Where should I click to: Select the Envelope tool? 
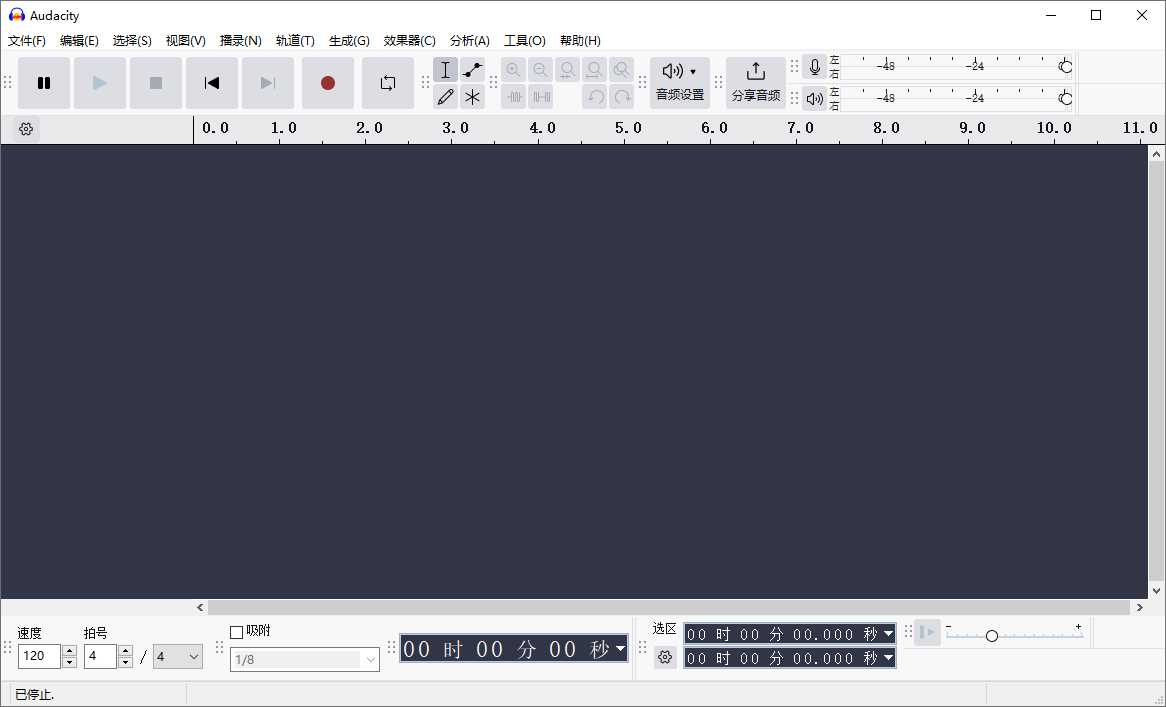(x=472, y=69)
